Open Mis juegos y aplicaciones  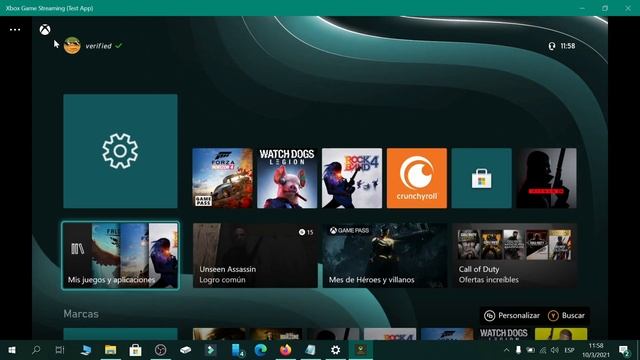click(120, 256)
